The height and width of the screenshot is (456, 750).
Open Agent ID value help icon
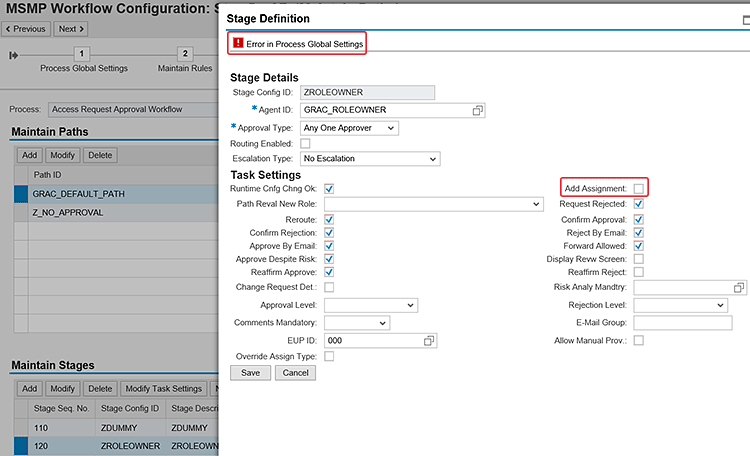click(x=477, y=110)
